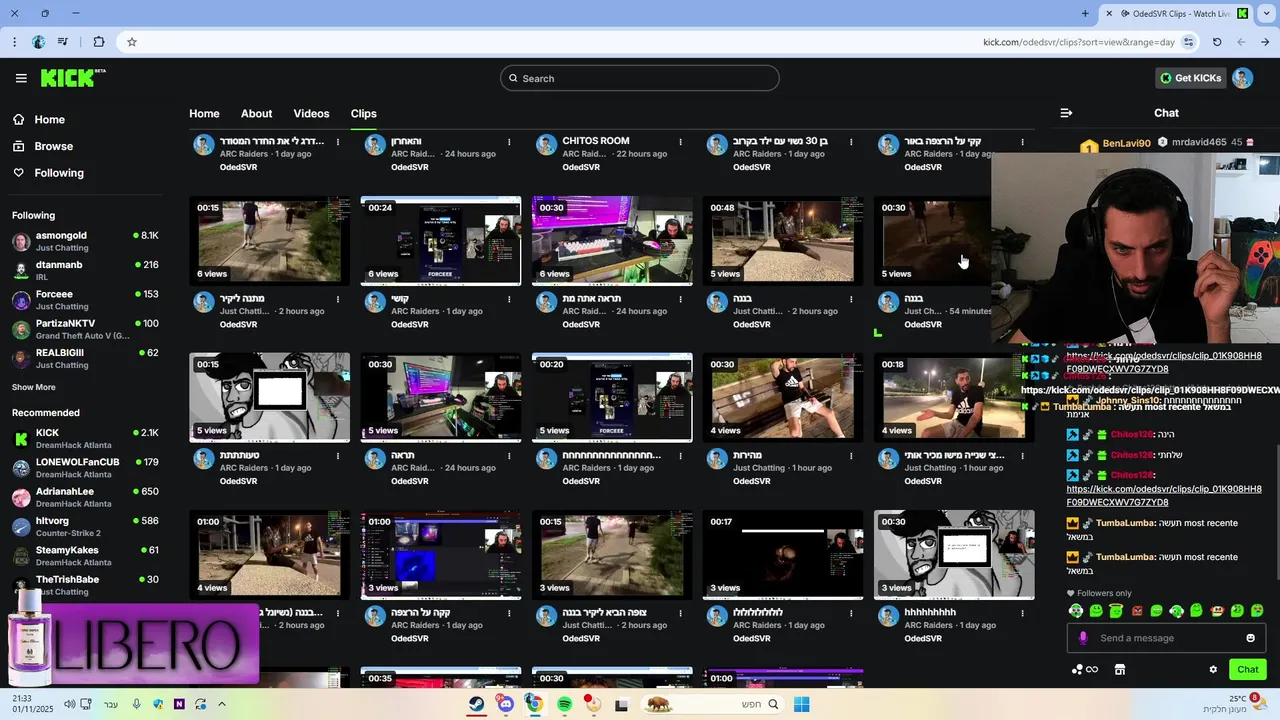Image resolution: width=1280 pixels, height=720 pixels.
Task: Switch to the About channel tab
Action: point(256,113)
